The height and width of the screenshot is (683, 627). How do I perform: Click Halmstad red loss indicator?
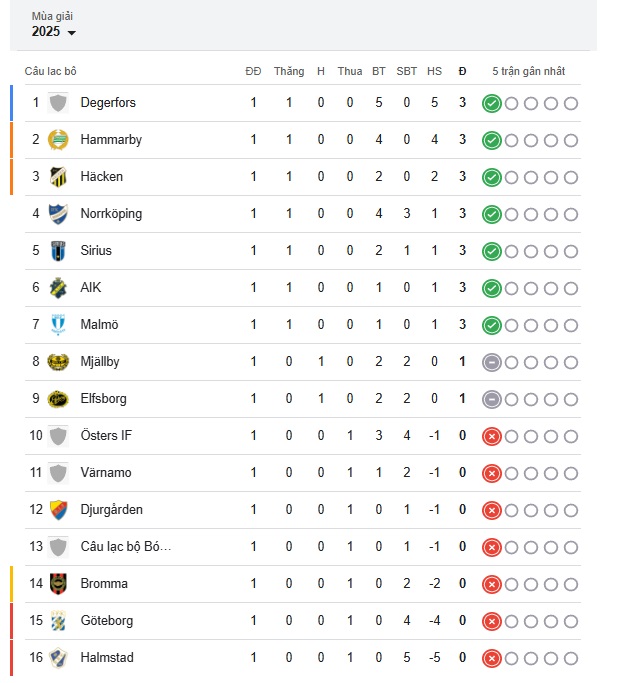[491, 659]
